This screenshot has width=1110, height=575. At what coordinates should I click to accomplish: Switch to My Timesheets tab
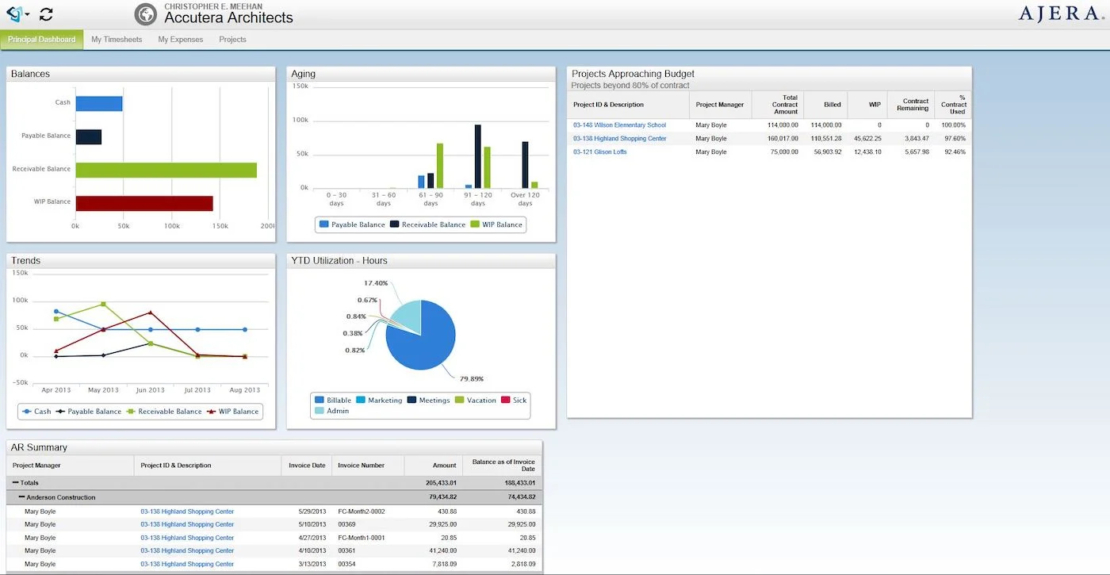[116, 40]
